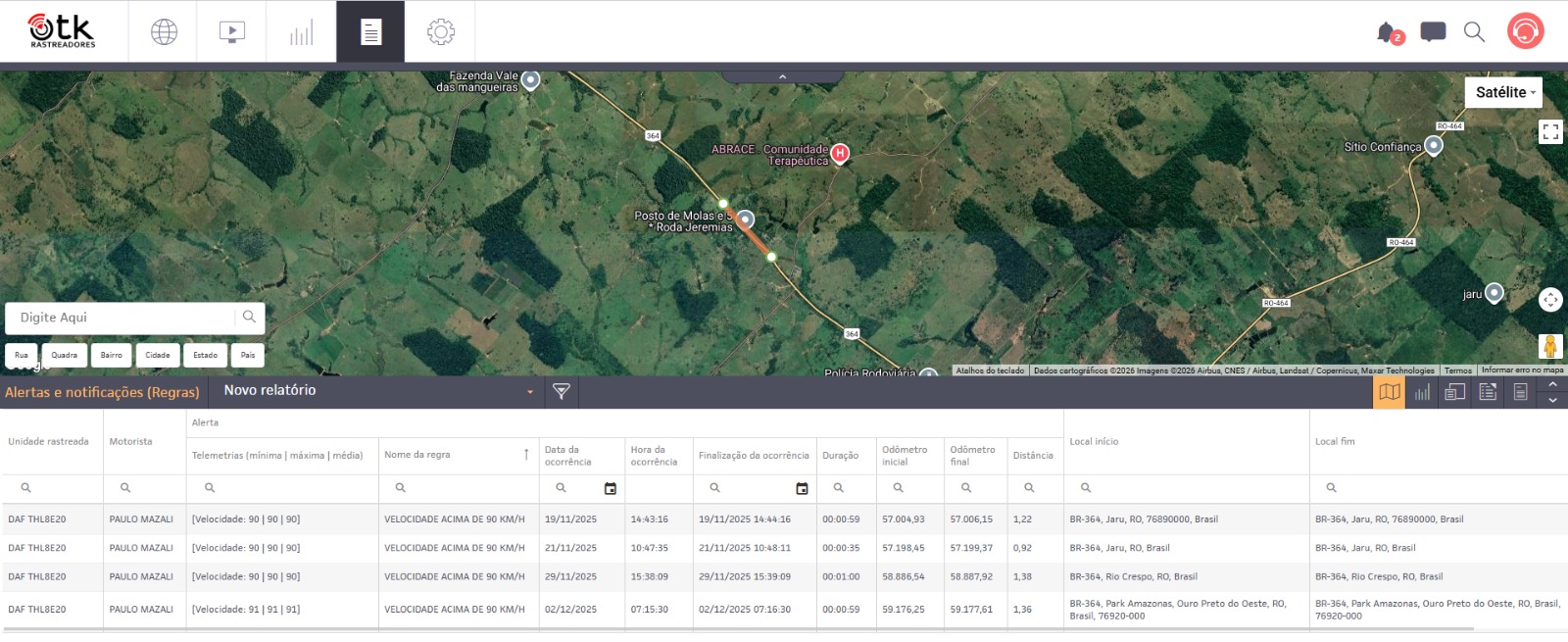This screenshot has width=1568, height=642.
Task: Open the date picker for Data da ocorrência
Action: 611,488
